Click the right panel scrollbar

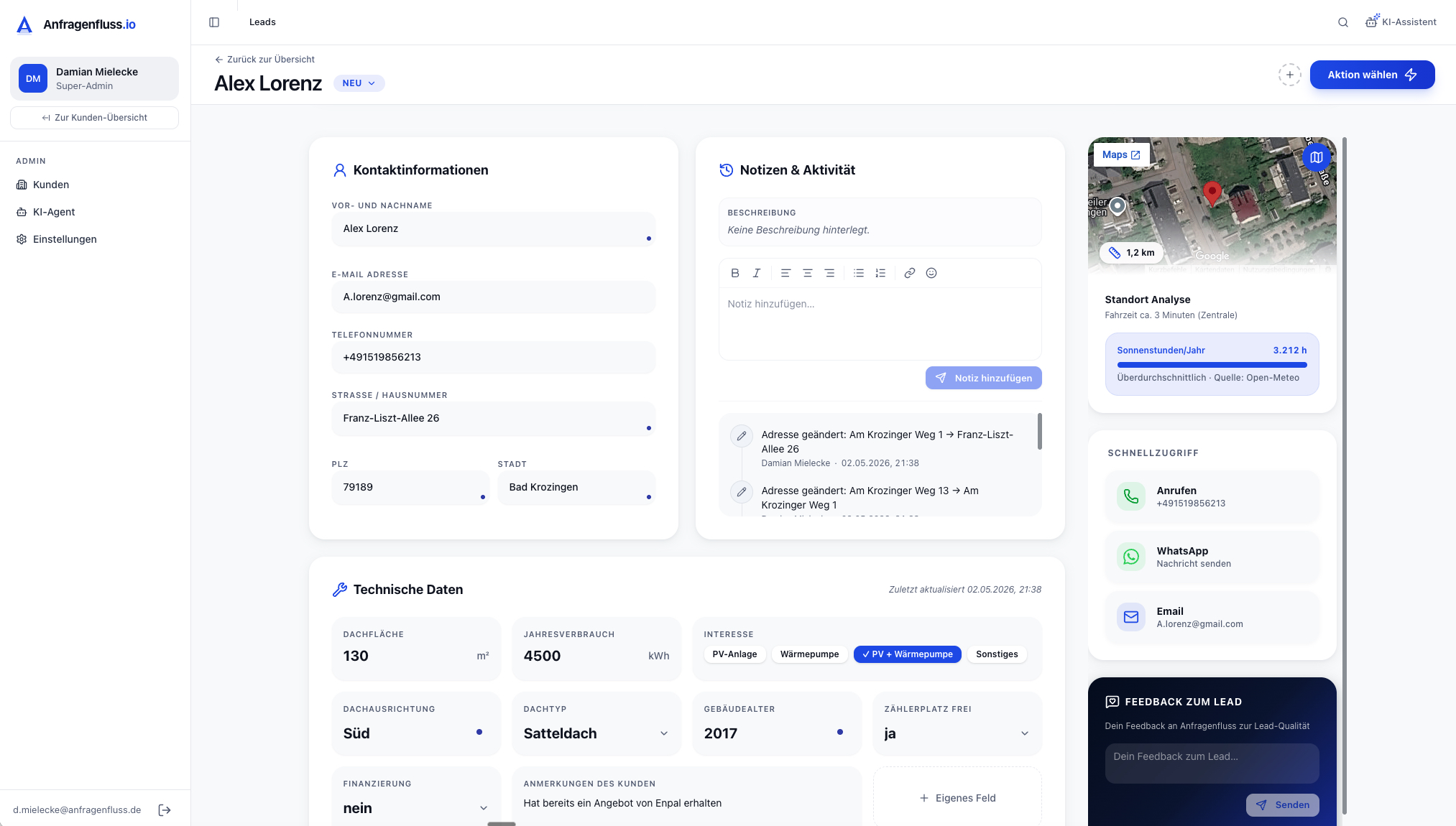(1344, 474)
